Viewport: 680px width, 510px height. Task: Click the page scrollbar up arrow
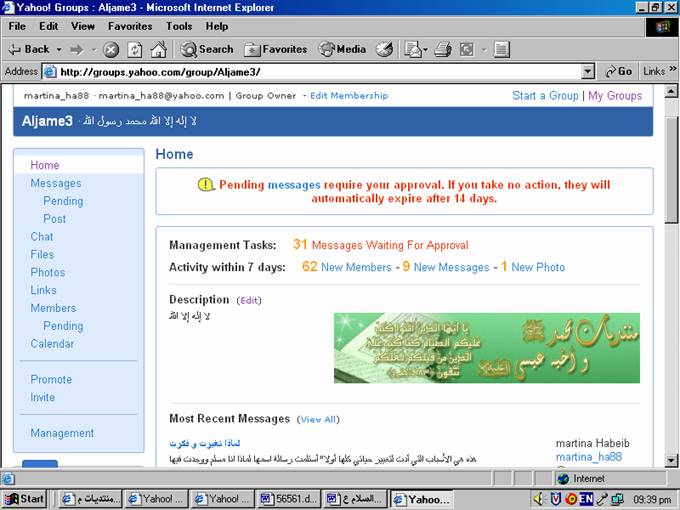(671, 92)
